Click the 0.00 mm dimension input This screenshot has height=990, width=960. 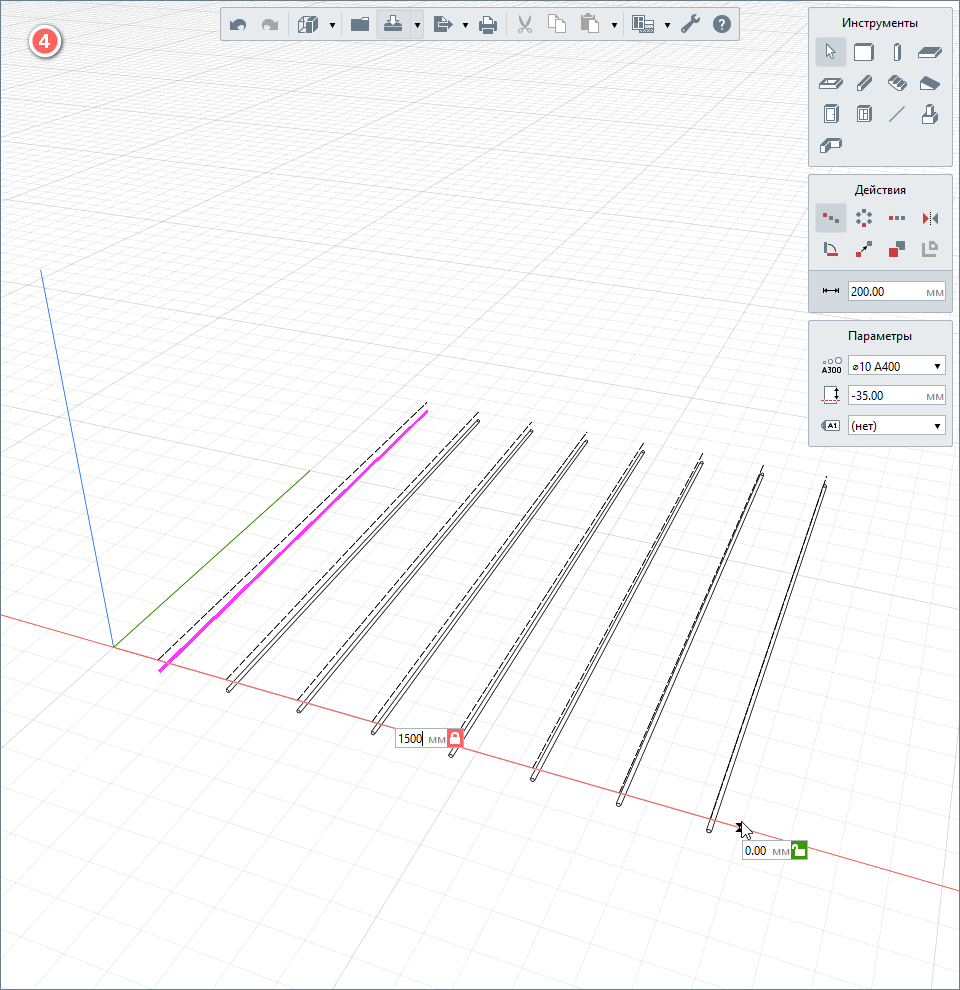tap(766, 850)
